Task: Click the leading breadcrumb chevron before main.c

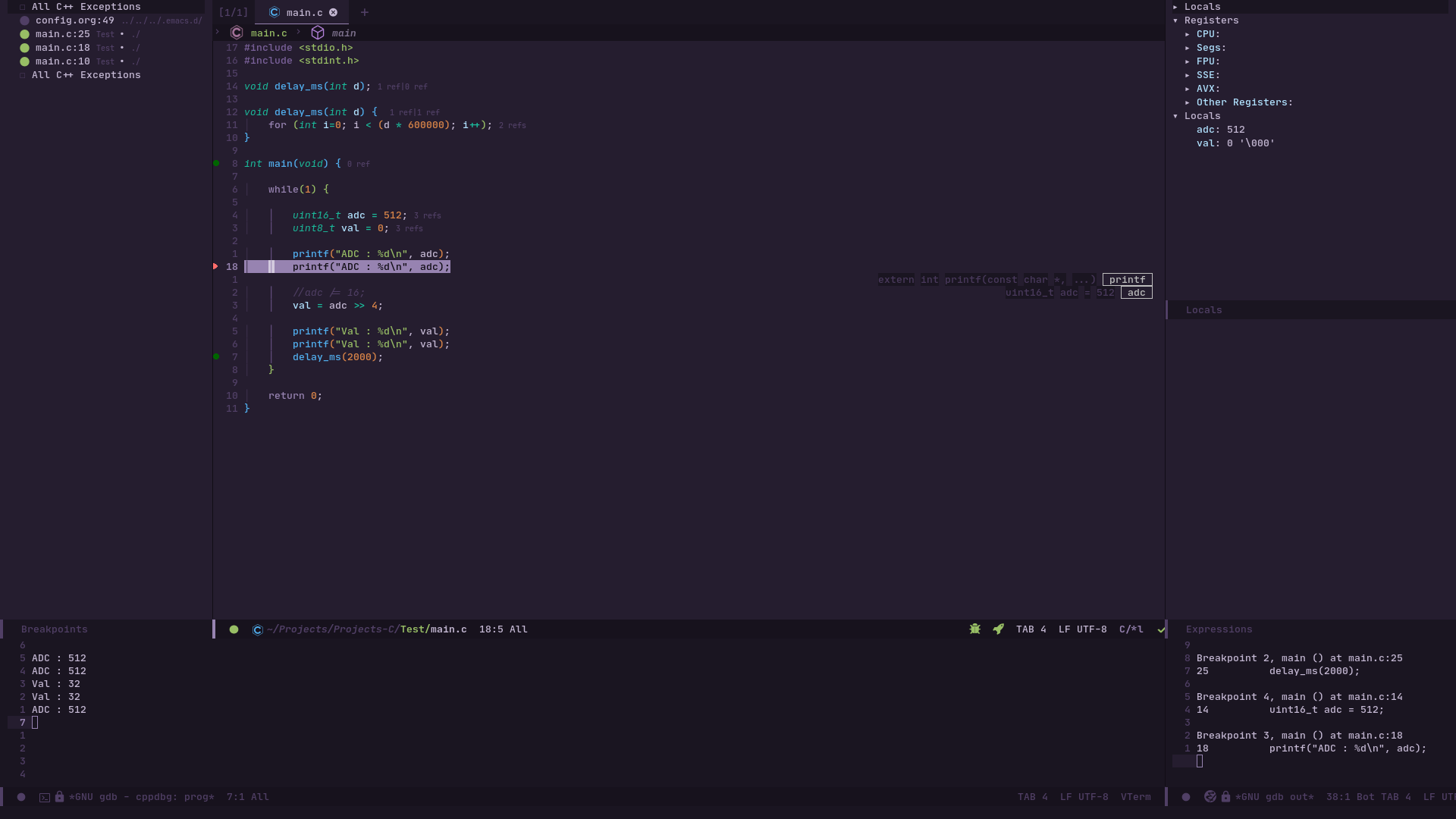Action: pos(218,32)
